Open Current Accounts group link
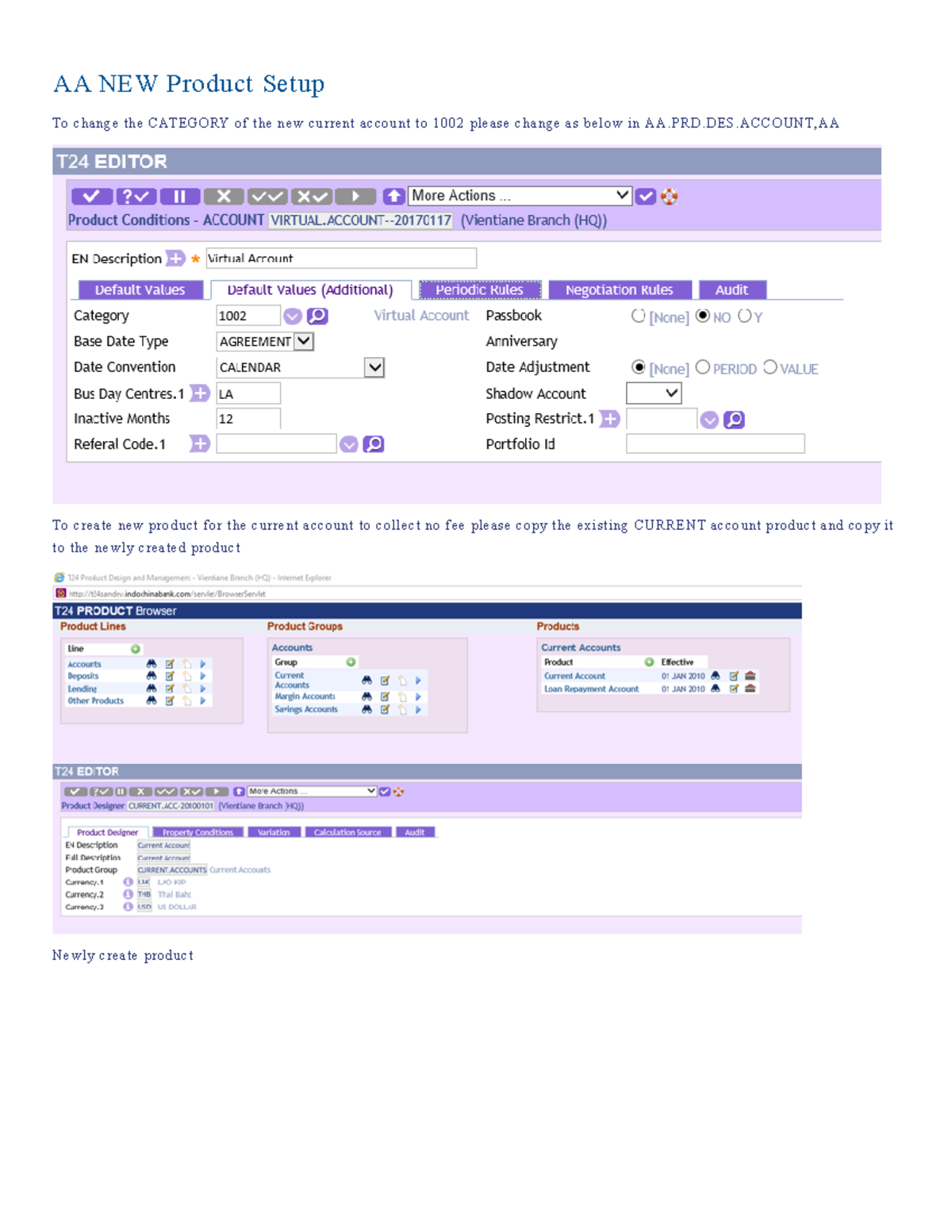 click(290, 681)
